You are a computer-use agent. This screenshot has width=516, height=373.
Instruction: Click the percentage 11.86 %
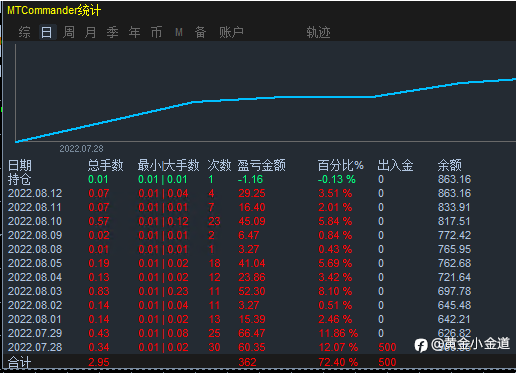click(x=338, y=333)
